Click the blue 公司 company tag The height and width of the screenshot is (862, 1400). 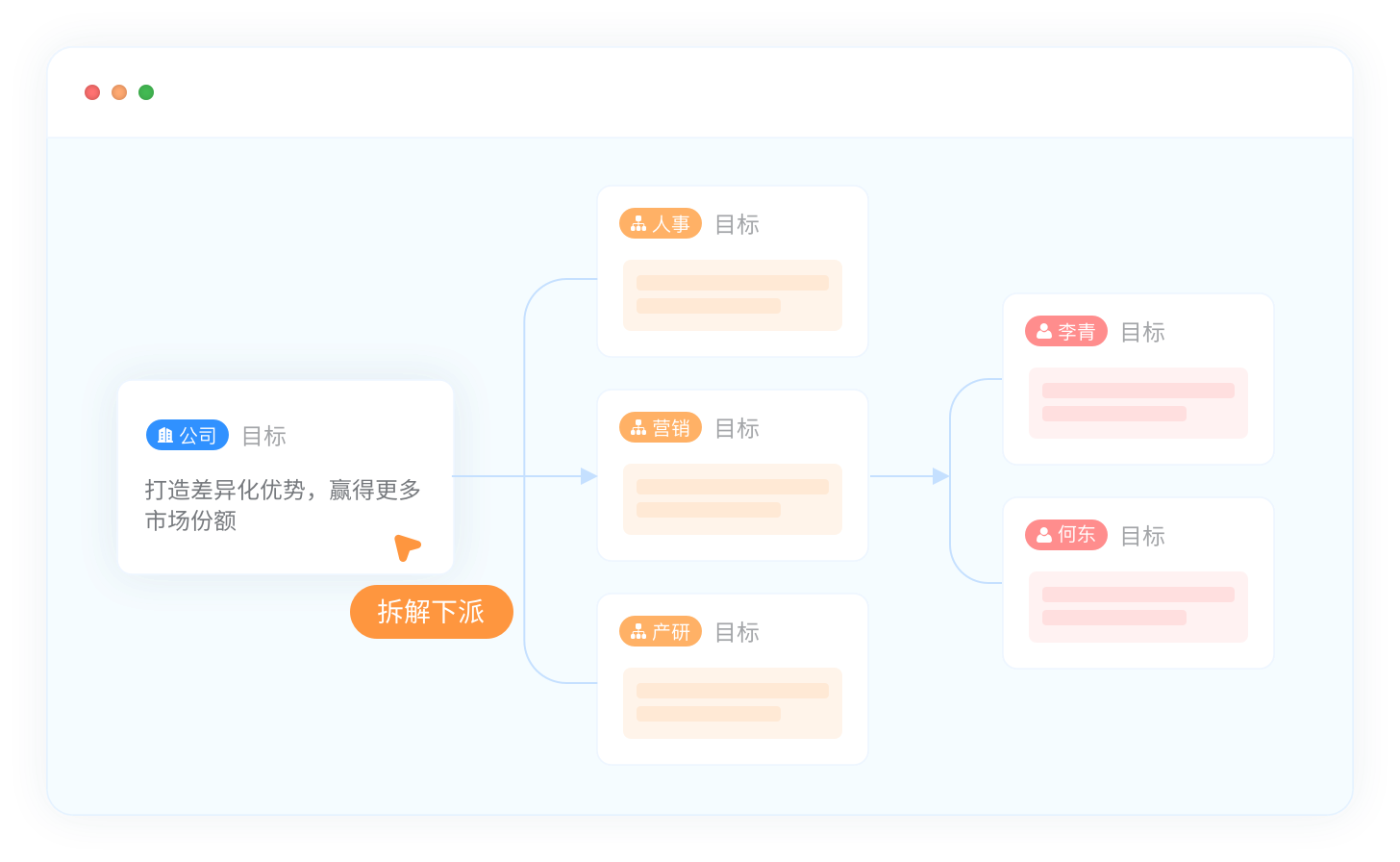click(x=187, y=436)
